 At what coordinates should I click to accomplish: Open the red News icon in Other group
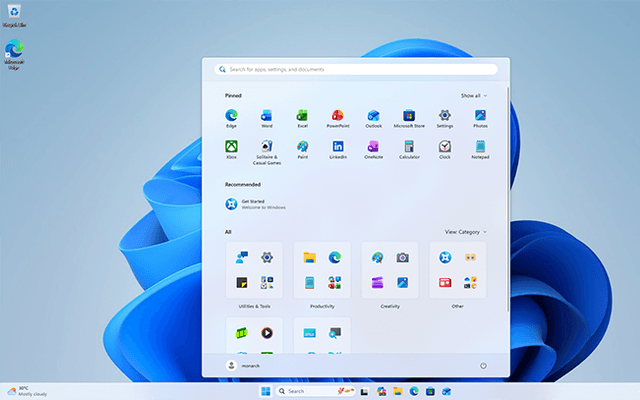(x=445, y=282)
